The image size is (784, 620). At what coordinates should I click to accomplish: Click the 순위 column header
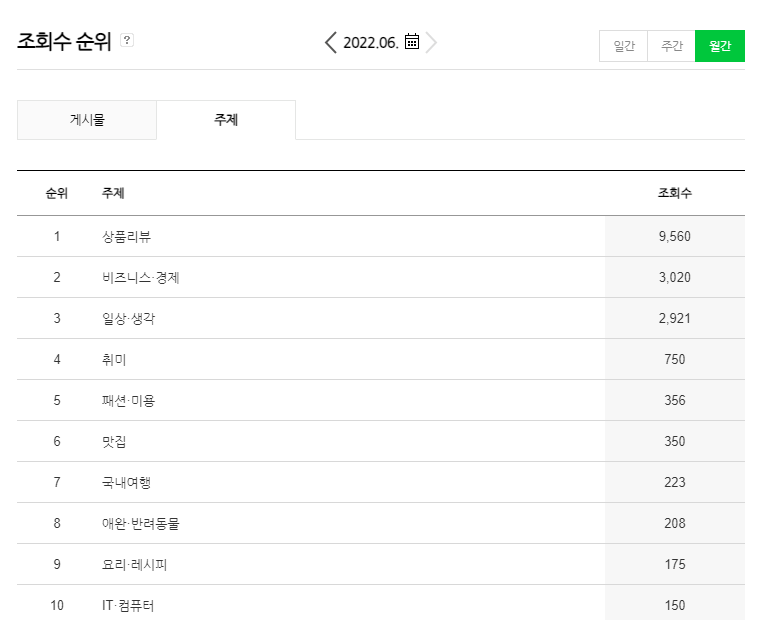pyautogui.click(x=56, y=193)
